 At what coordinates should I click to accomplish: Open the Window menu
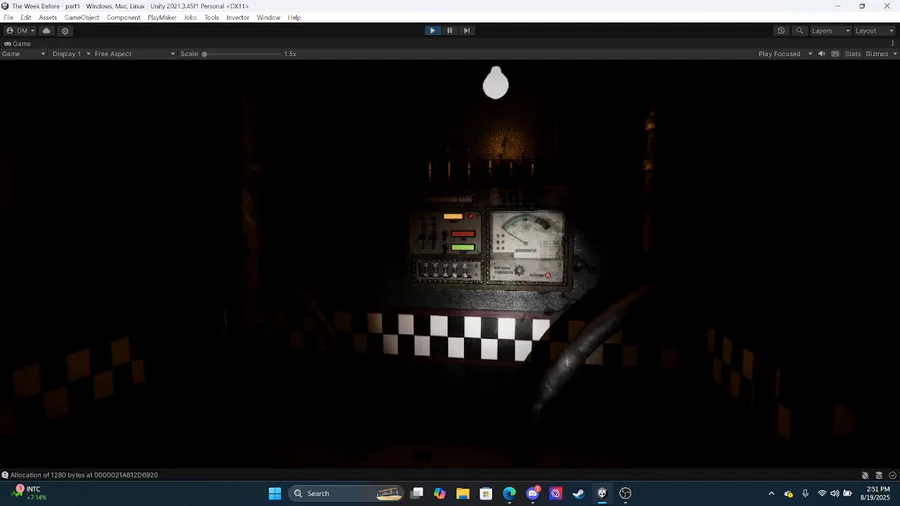268,18
